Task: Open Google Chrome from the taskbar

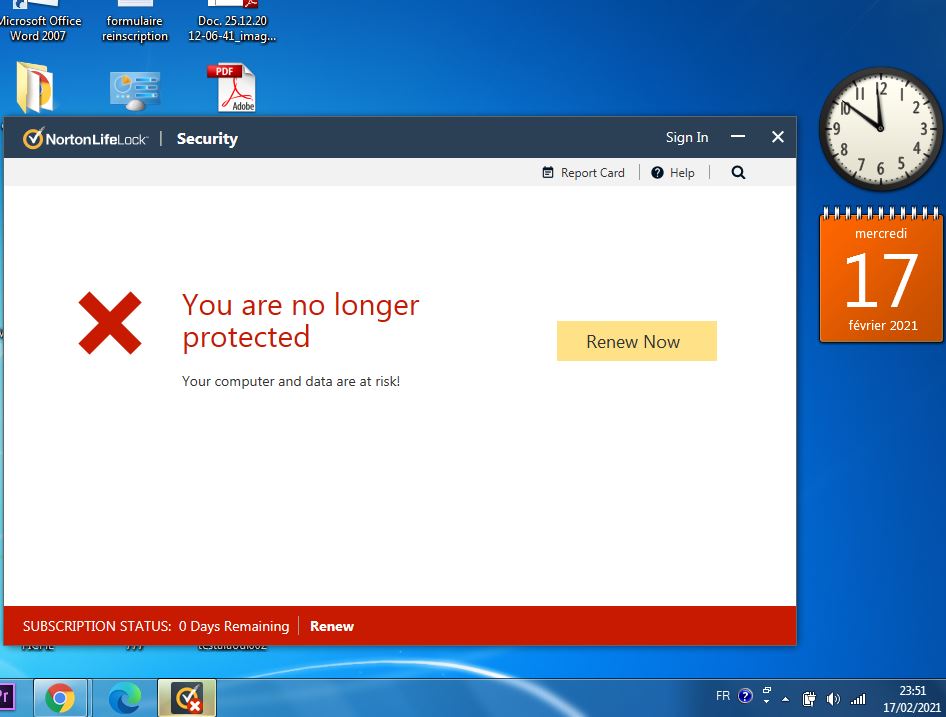Action: point(60,698)
